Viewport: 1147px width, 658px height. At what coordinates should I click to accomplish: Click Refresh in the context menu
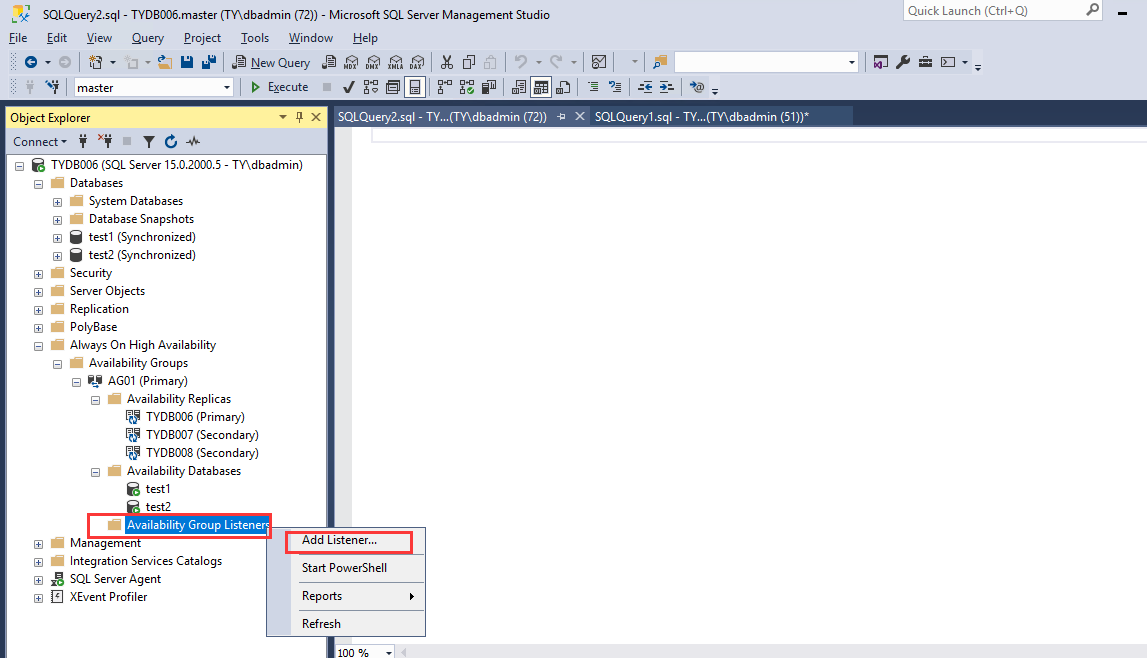point(321,624)
